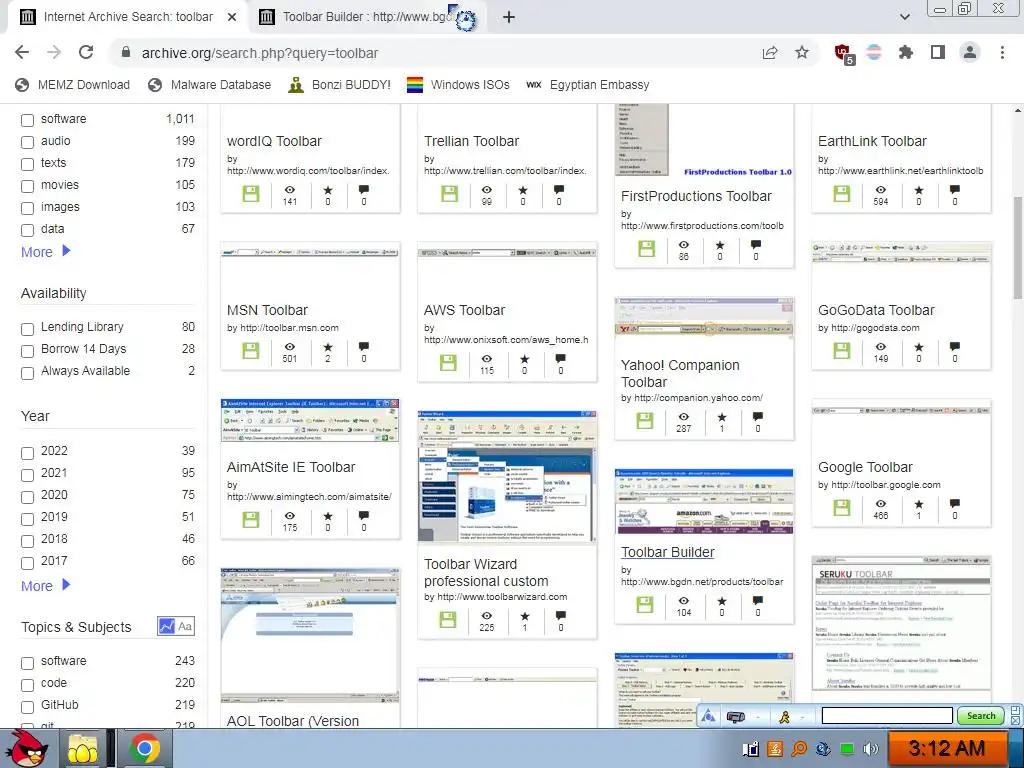Open the Toolbar Wizard screenshot thumbnail

507,477
